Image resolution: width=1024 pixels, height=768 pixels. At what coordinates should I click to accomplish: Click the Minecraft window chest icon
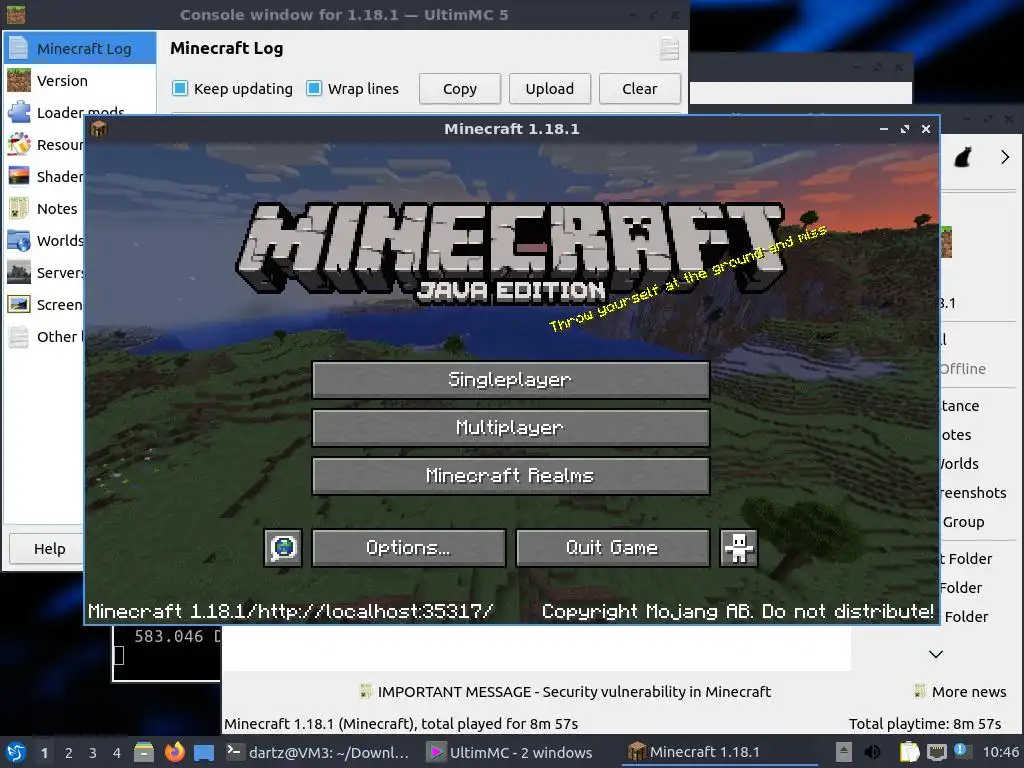99,129
